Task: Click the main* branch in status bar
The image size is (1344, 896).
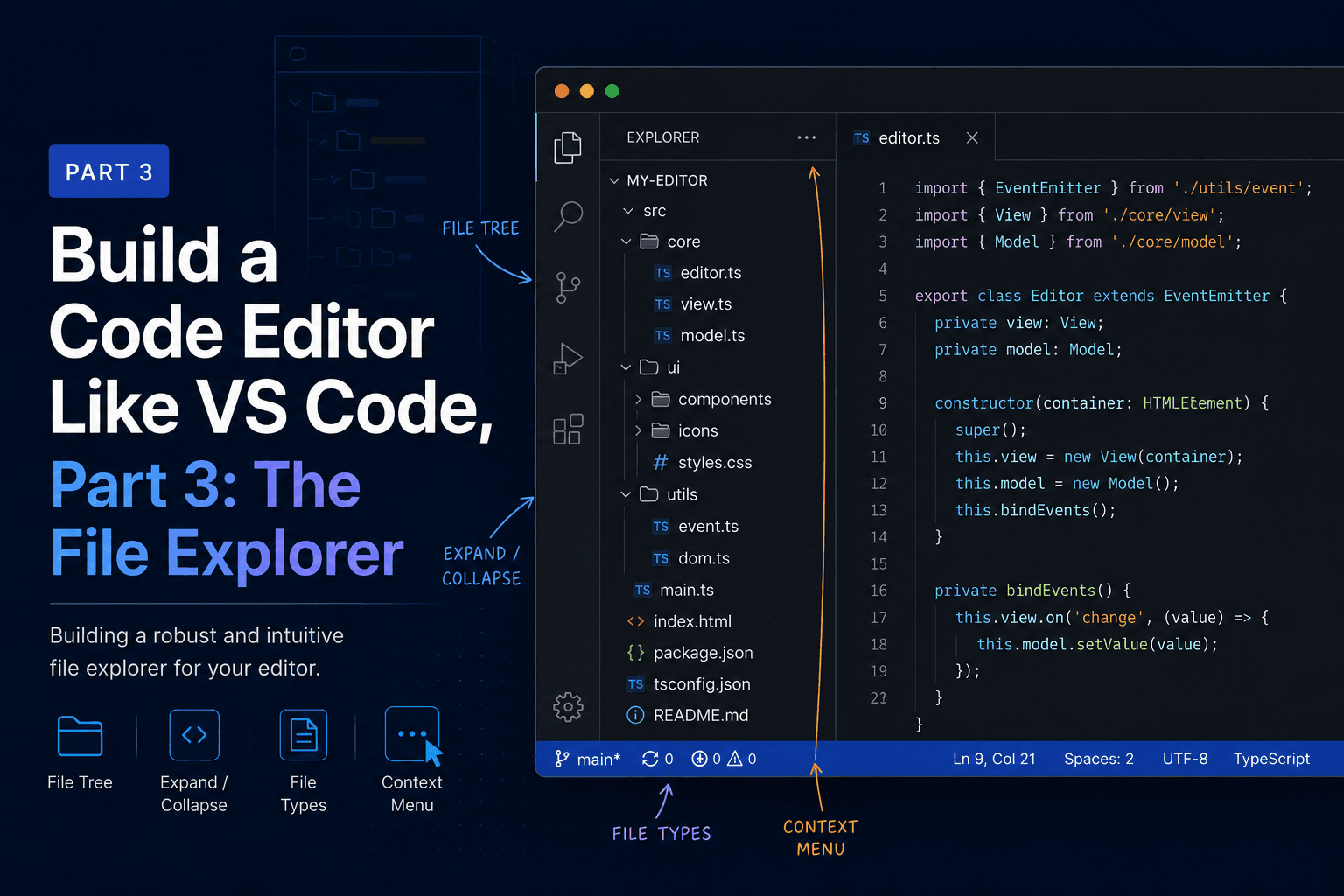Action: point(588,759)
